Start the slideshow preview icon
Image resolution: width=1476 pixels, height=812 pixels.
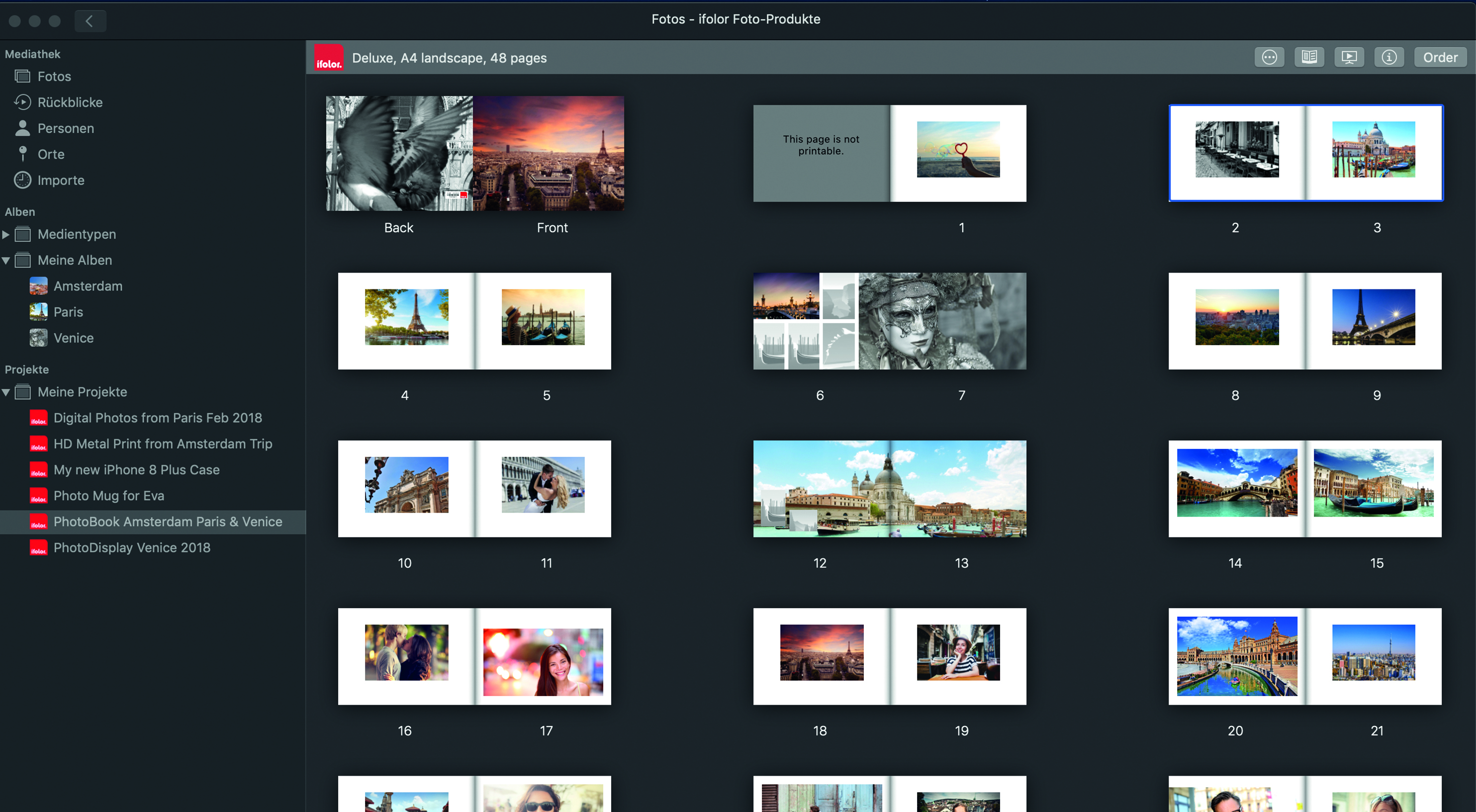[1349, 57]
